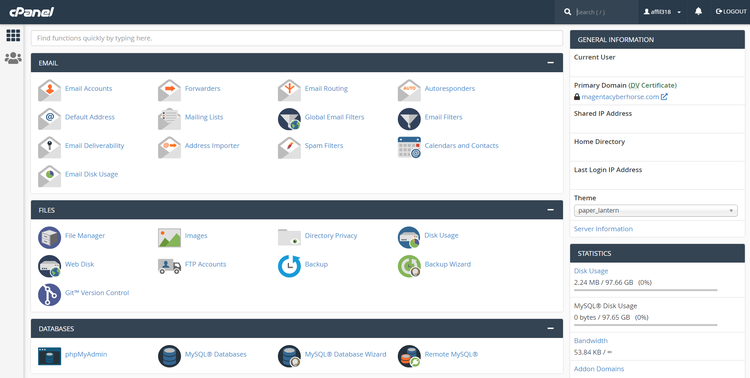Open the FTP Accounts truck icon
Viewport: 750px width, 378px height.
tap(169, 267)
